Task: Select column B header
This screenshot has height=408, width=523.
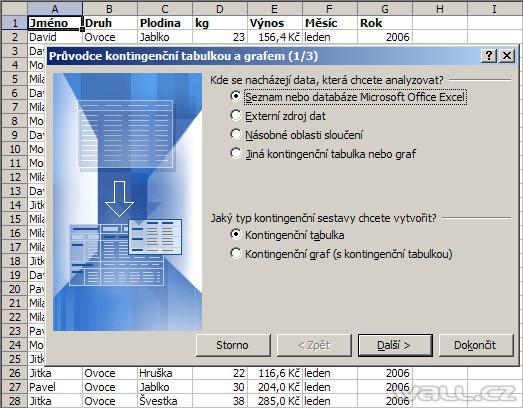Action: click(110, 9)
